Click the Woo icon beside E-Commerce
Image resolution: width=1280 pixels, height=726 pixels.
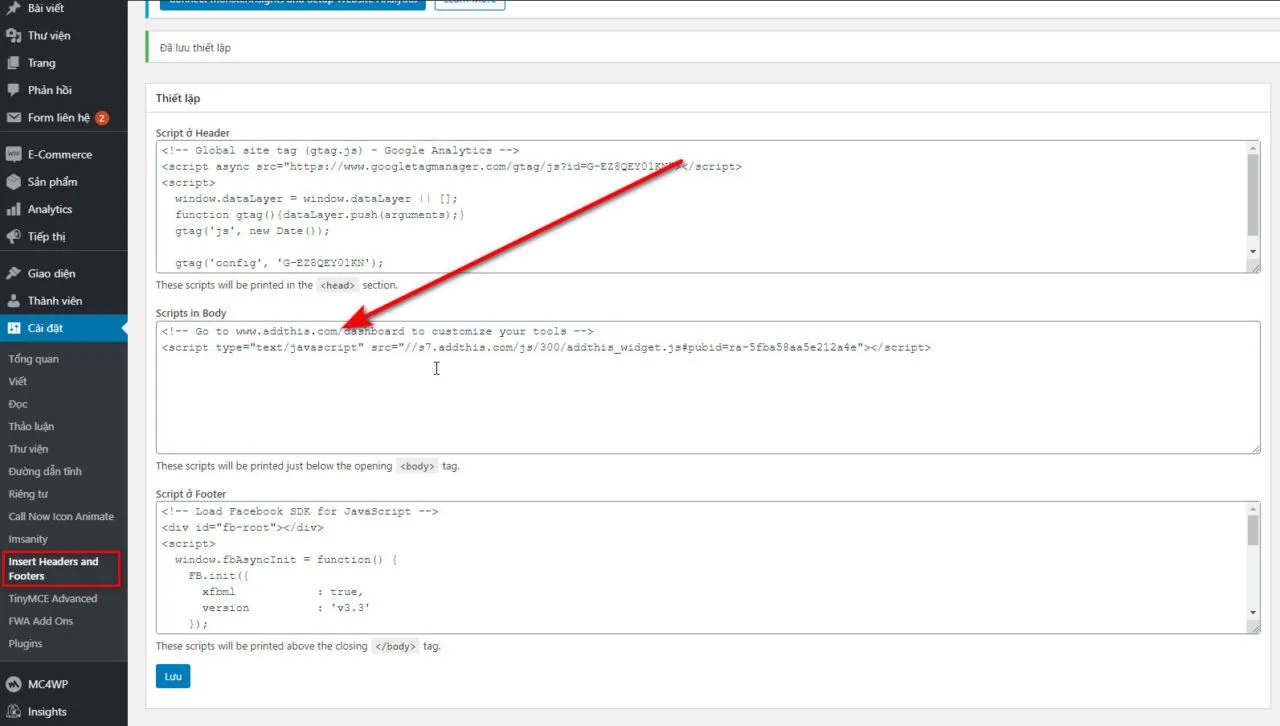(13, 154)
